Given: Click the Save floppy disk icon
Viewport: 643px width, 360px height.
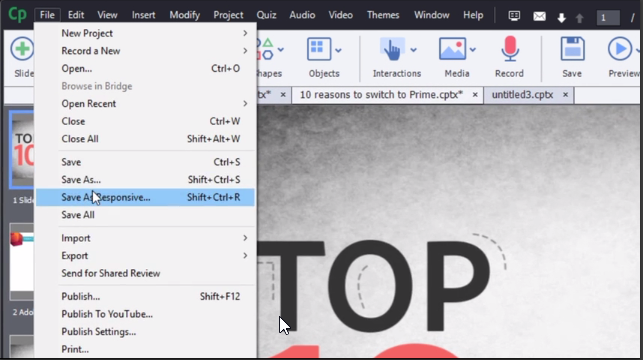Looking at the screenshot, I should (572, 49).
